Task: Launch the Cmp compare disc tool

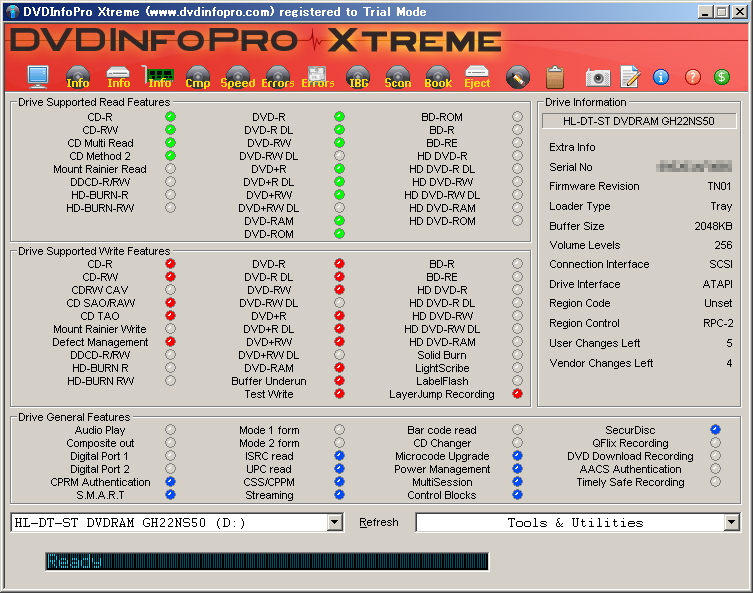Action: click(x=198, y=77)
